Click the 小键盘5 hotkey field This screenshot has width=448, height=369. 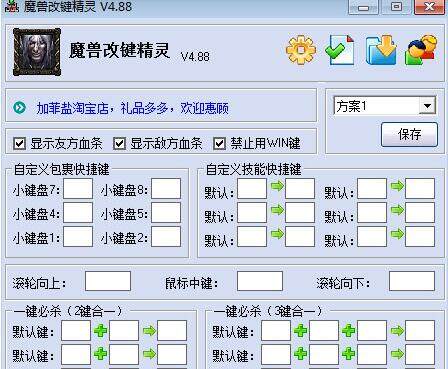[x=166, y=213]
